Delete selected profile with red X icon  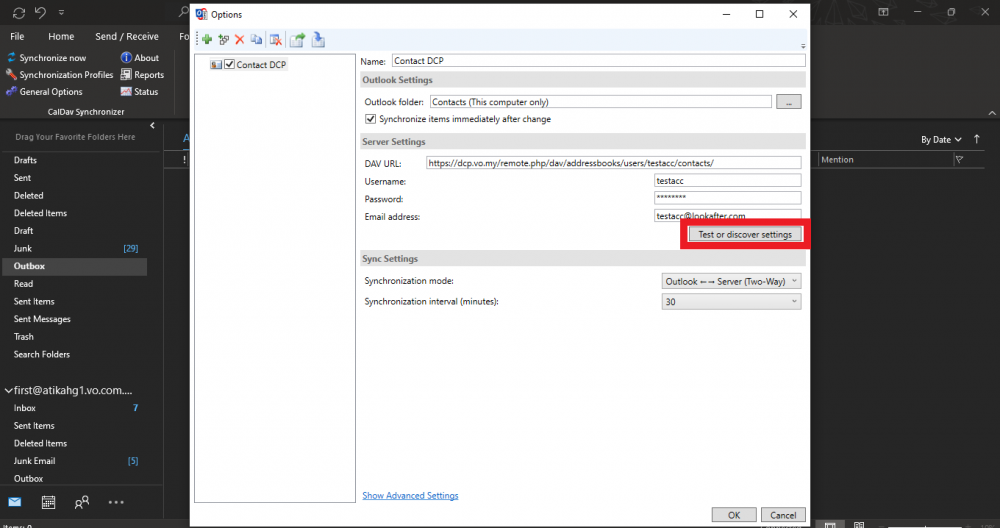click(x=239, y=40)
